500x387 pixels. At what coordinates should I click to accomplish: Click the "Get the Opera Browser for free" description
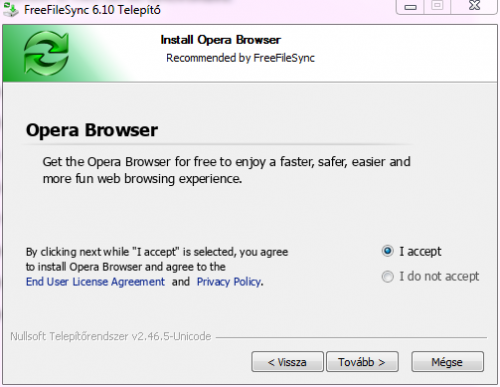pyautogui.click(x=226, y=170)
